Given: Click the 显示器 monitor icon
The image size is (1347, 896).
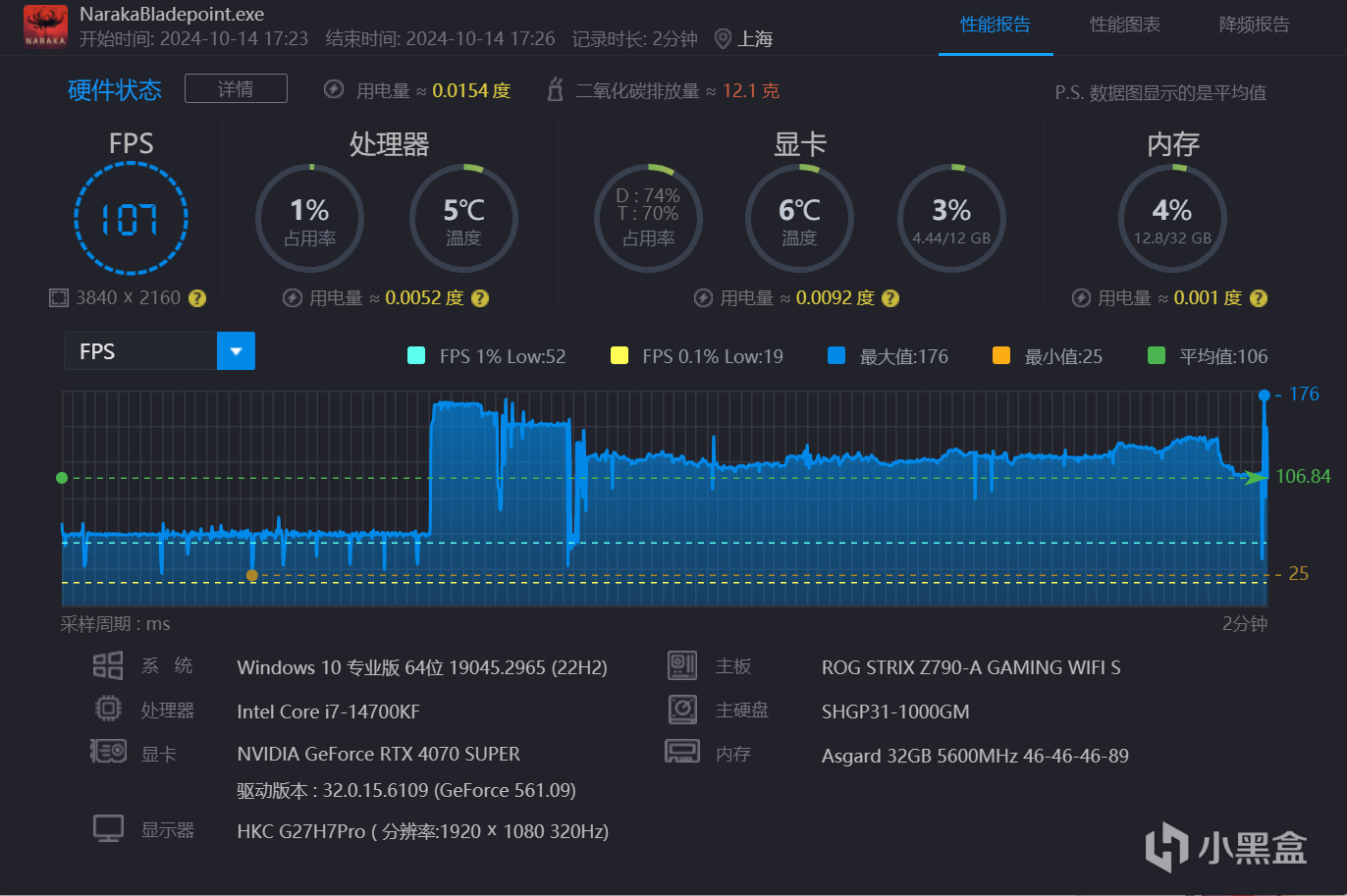Looking at the screenshot, I should [x=108, y=828].
